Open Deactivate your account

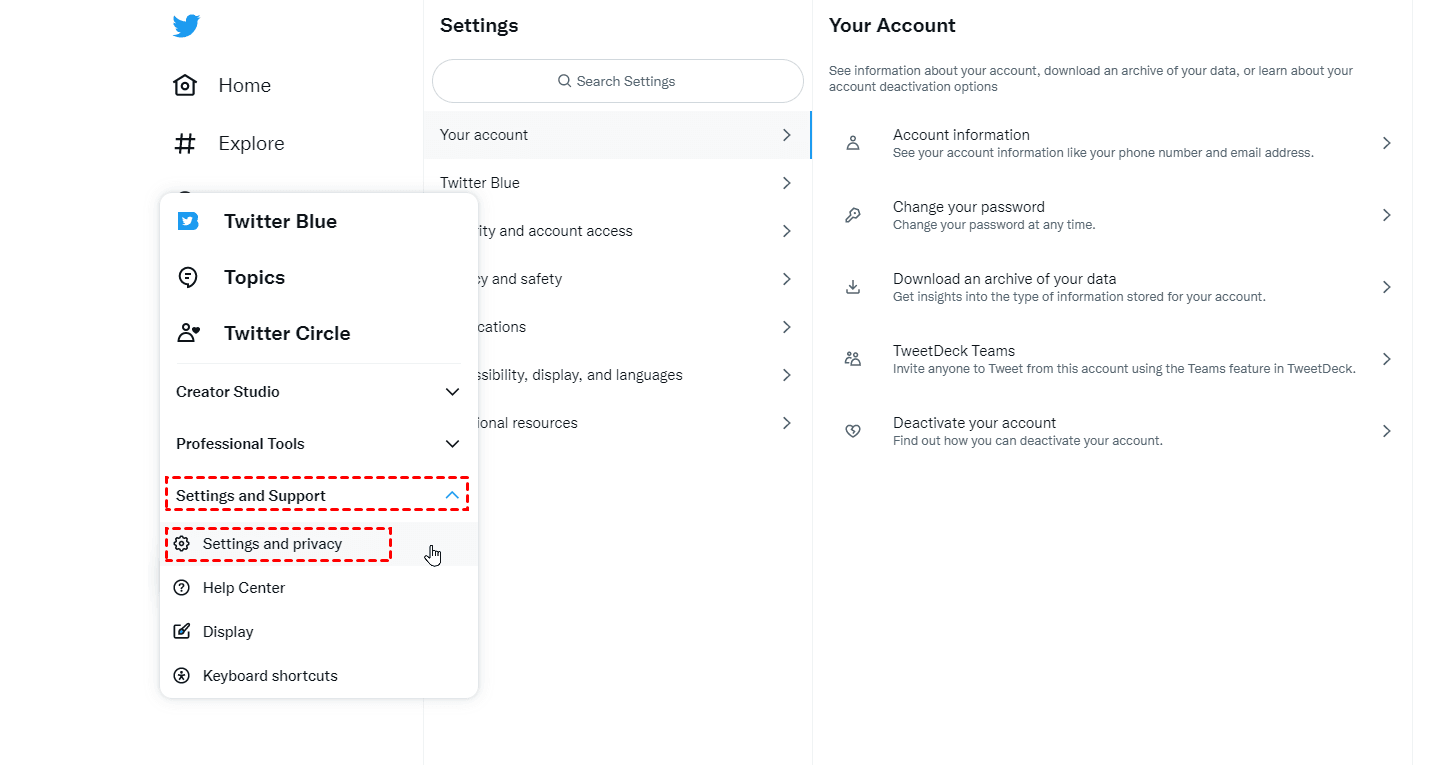(x=1110, y=431)
